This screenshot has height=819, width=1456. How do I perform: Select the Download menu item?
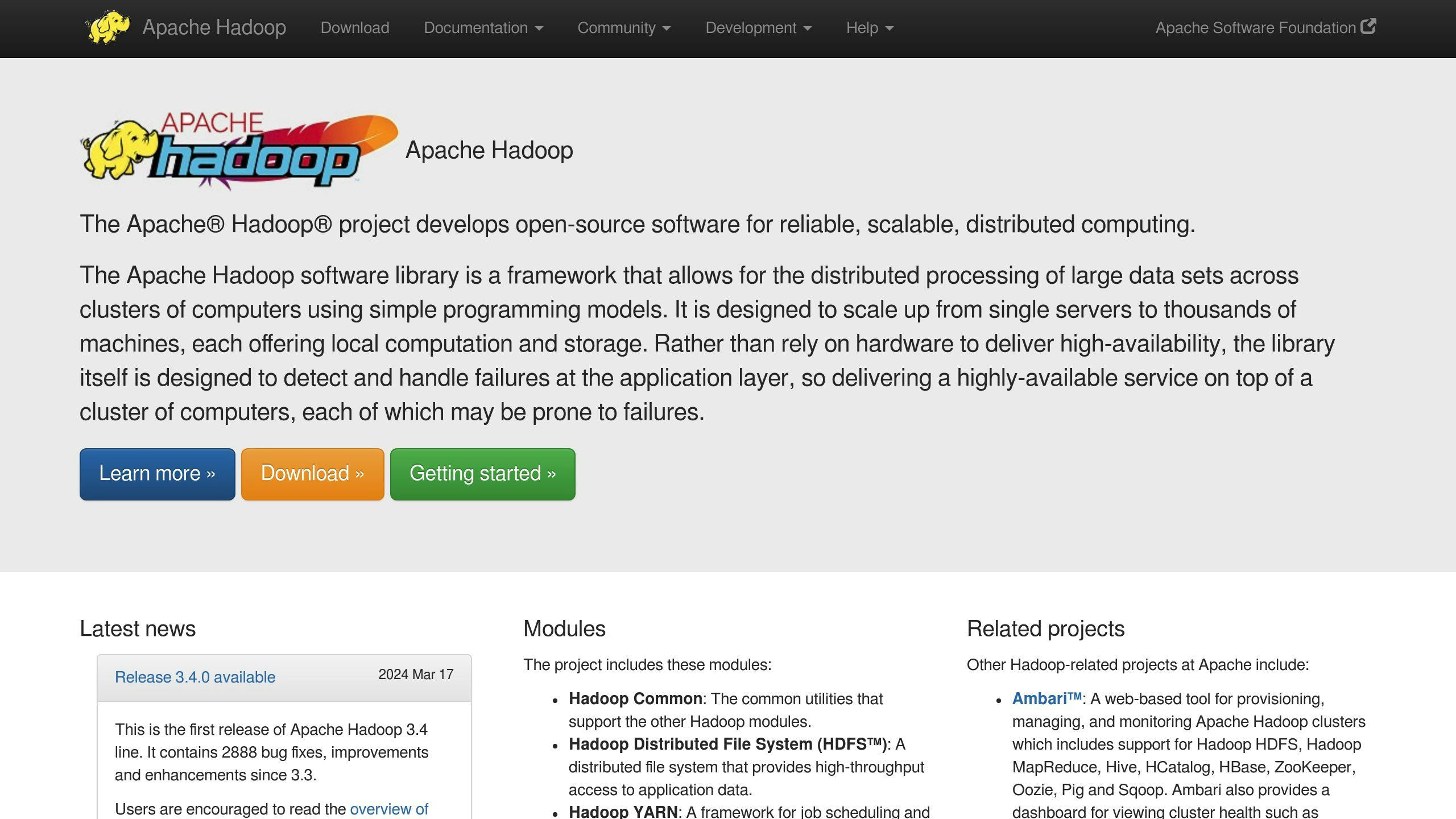(354, 27)
